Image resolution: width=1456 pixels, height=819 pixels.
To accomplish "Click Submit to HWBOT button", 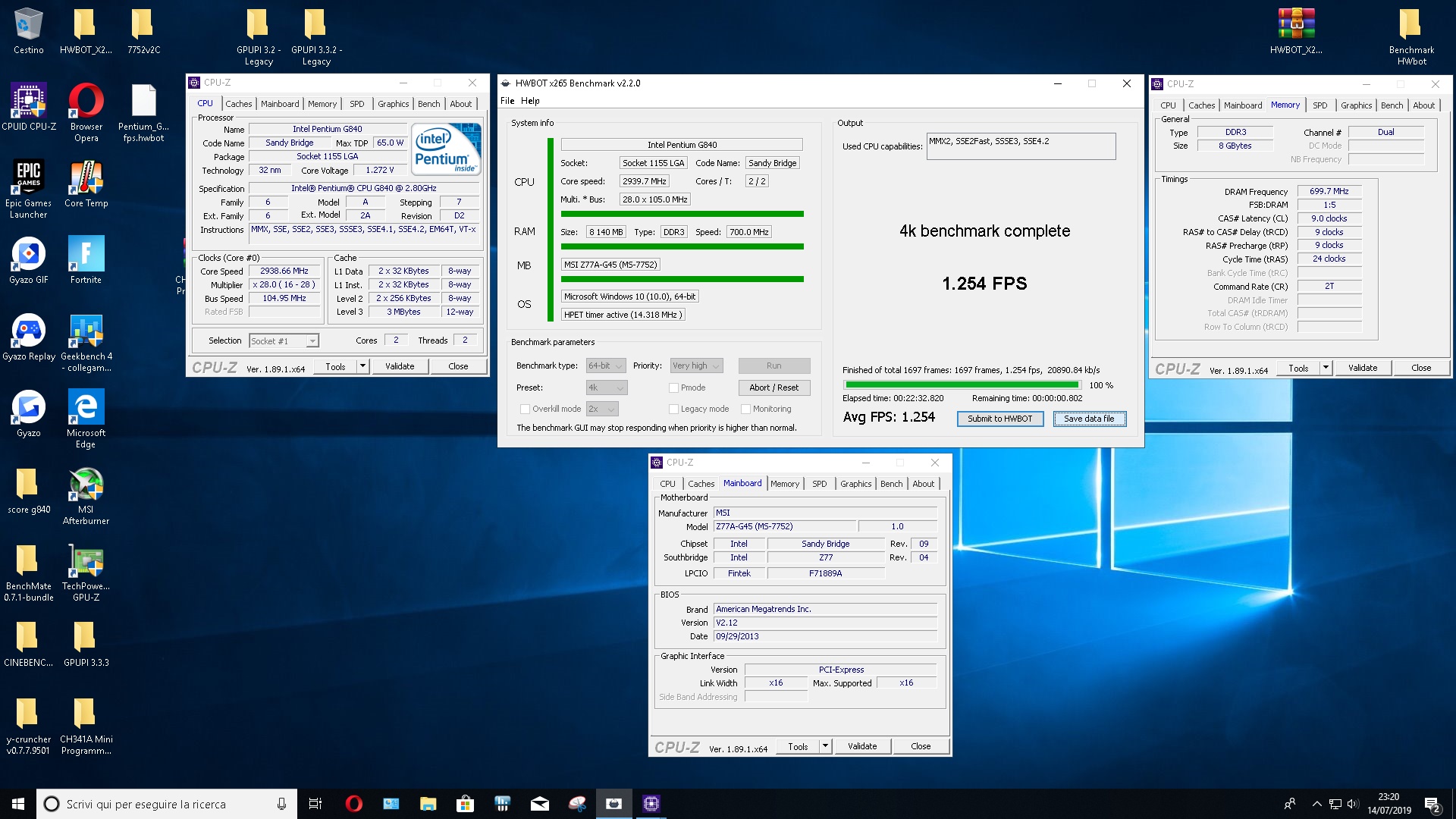I will 999,419.
